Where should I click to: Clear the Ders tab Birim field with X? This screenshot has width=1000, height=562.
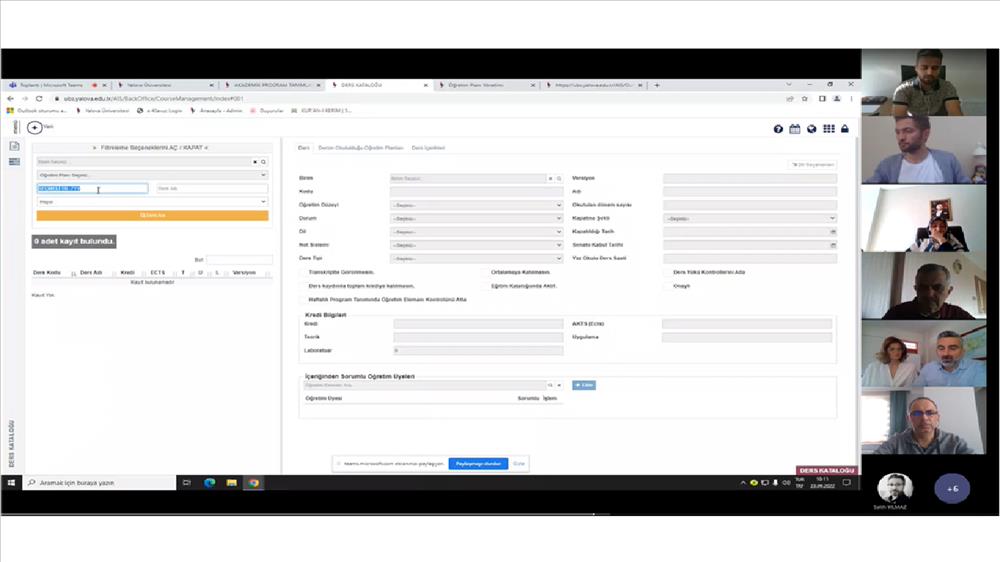550,179
